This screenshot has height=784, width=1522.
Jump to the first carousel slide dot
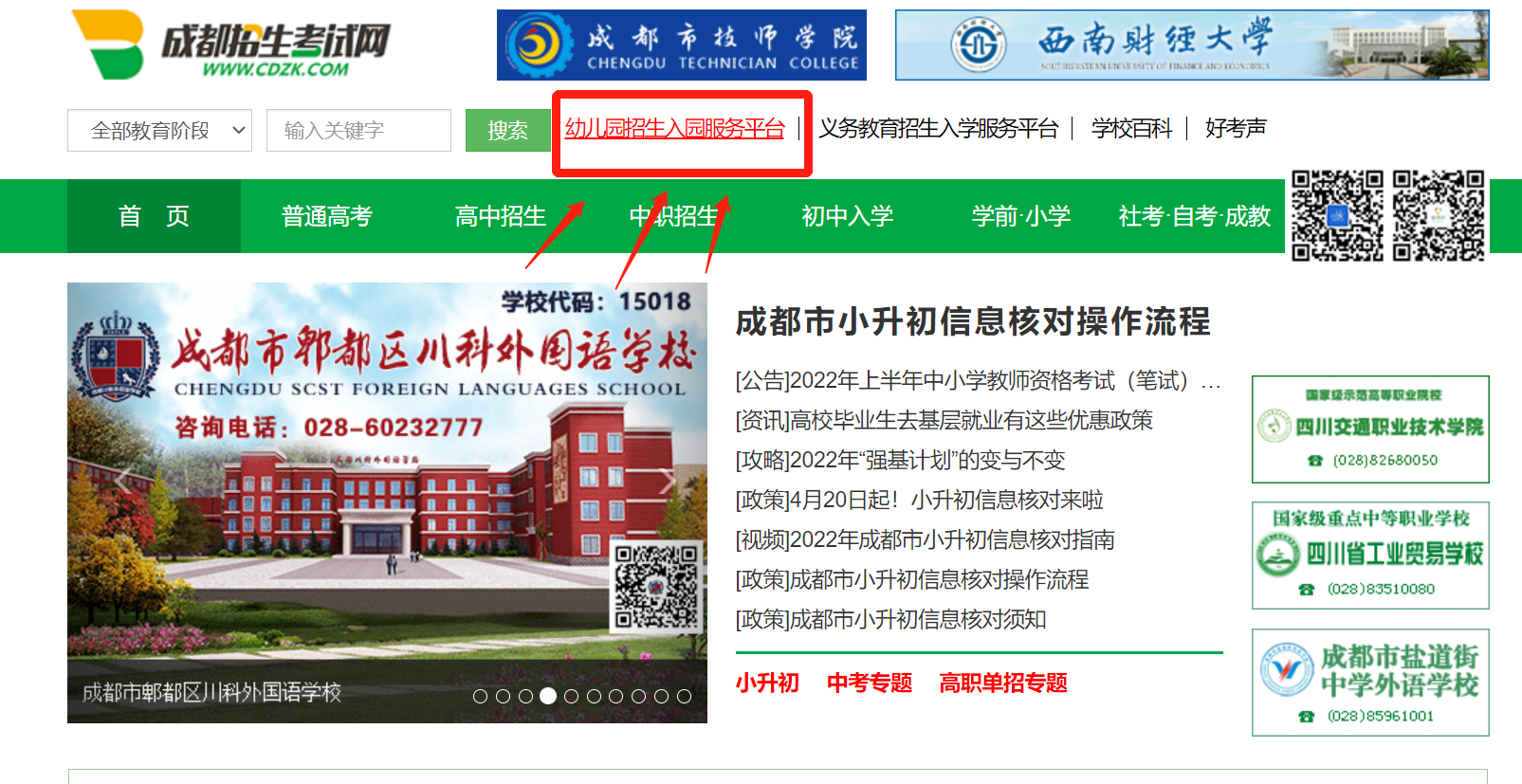tap(480, 696)
